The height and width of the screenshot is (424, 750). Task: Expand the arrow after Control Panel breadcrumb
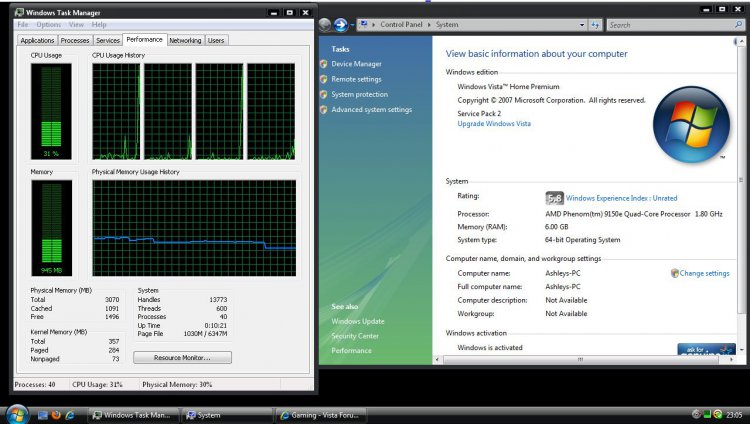pos(429,24)
